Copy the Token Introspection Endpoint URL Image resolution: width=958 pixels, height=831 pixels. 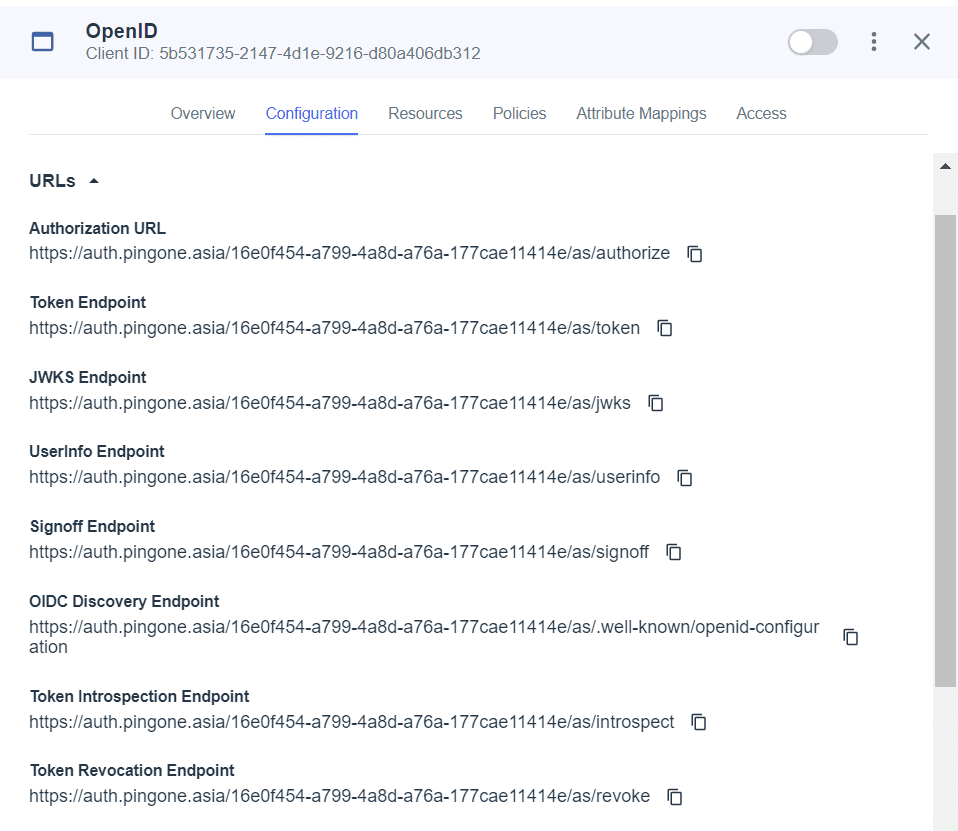tap(699, 722)
